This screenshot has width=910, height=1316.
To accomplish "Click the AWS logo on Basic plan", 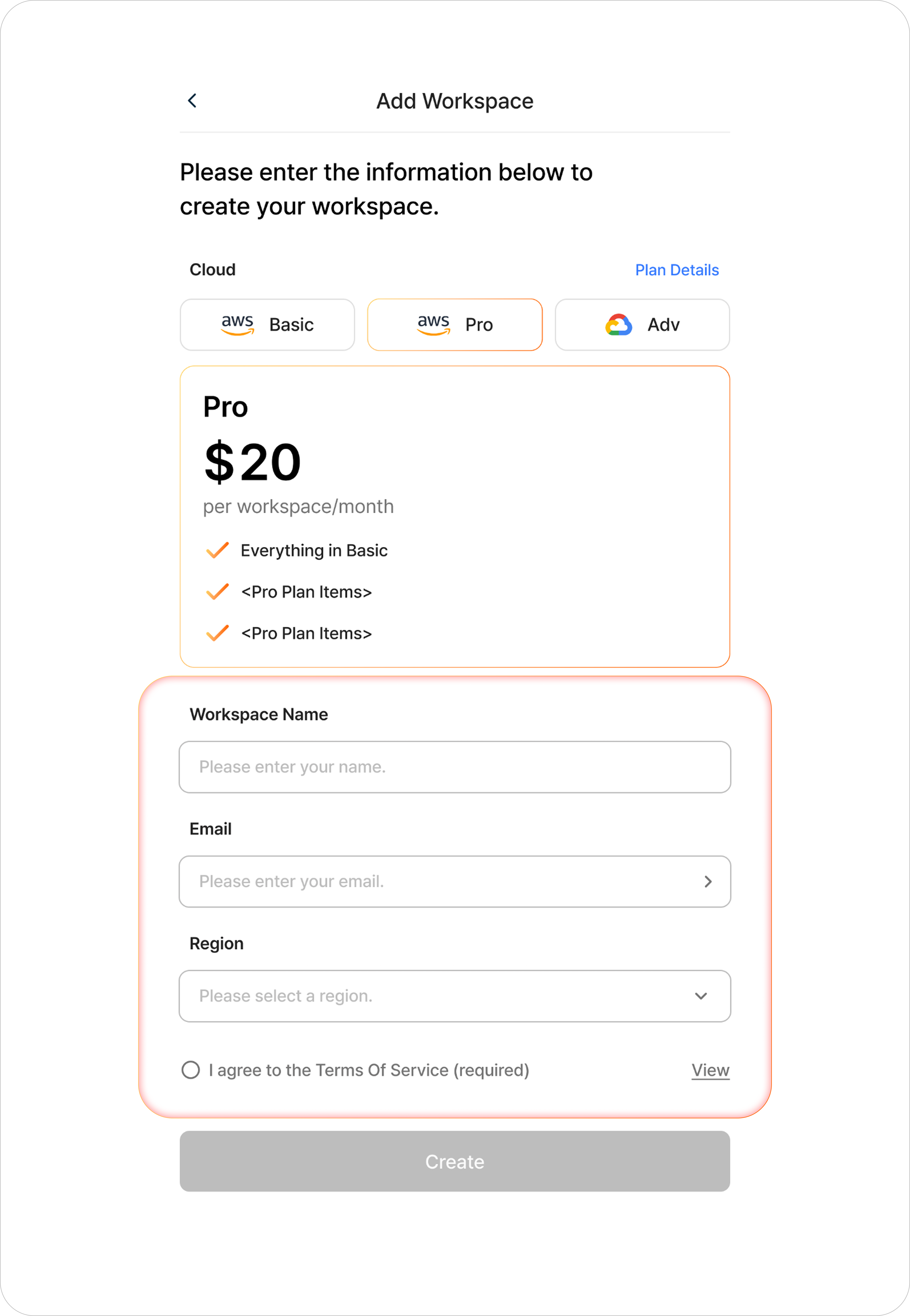I will pos(237,325).
